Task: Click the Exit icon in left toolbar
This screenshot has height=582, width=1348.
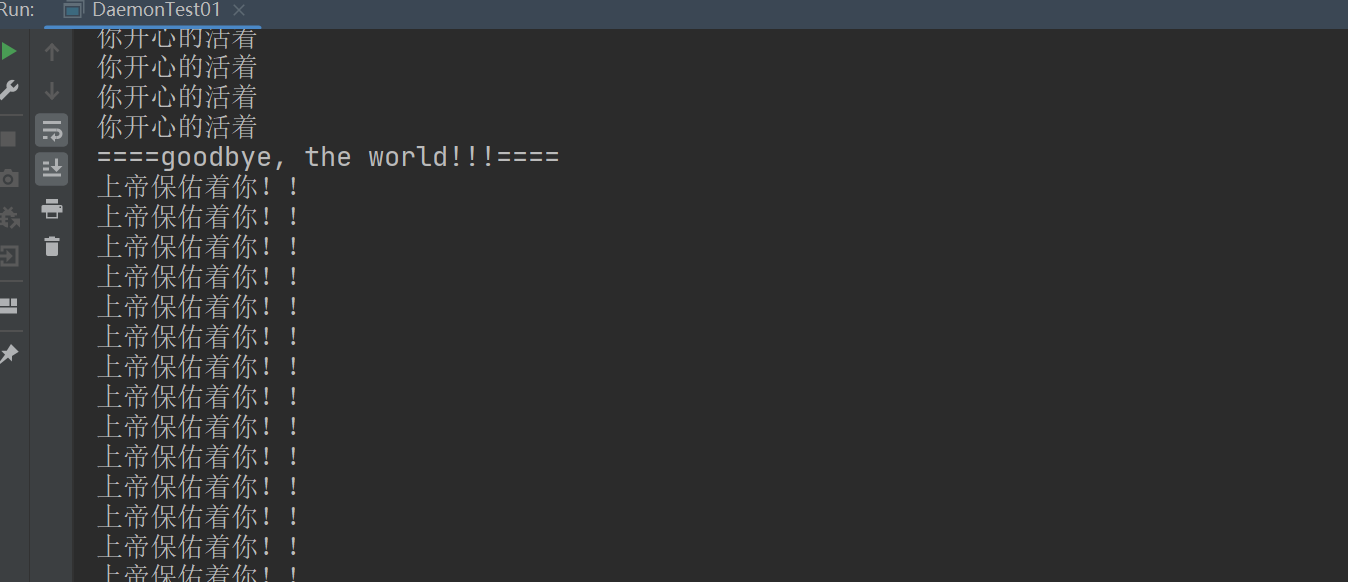Action: click(x=9, y=256)
